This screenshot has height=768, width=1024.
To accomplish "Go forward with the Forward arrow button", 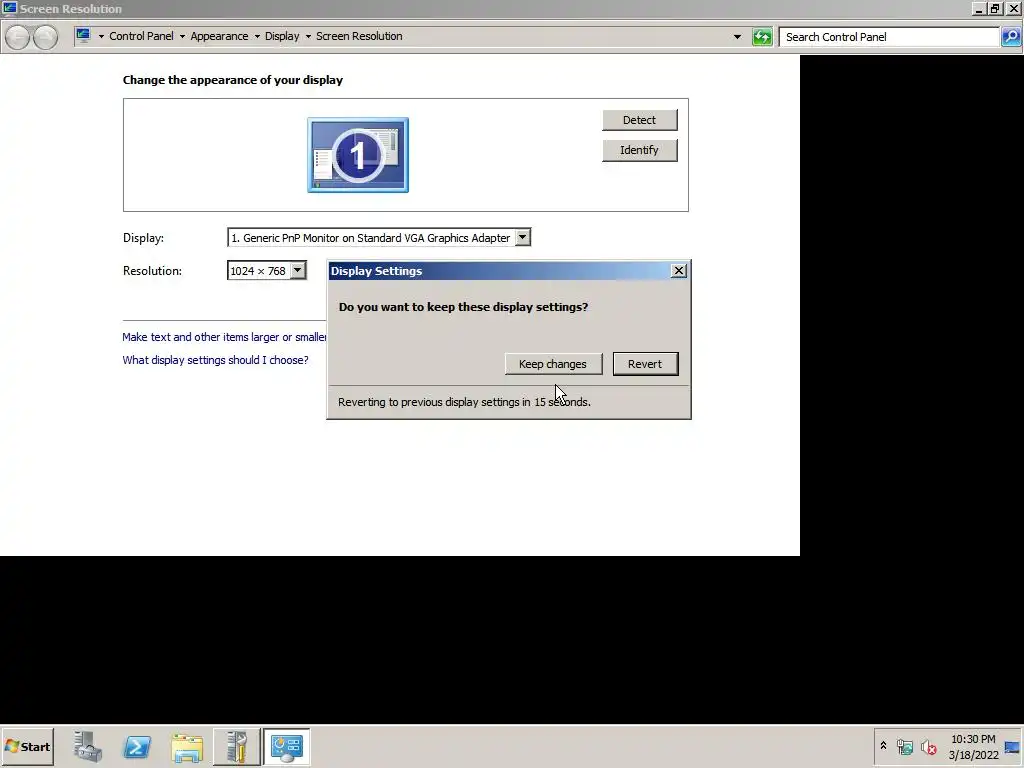I will (45, 37).
